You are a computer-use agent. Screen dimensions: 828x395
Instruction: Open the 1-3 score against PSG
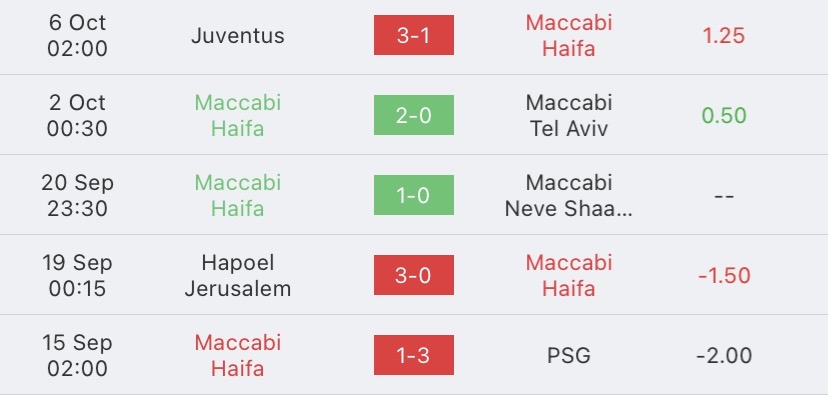coord(413,355)
